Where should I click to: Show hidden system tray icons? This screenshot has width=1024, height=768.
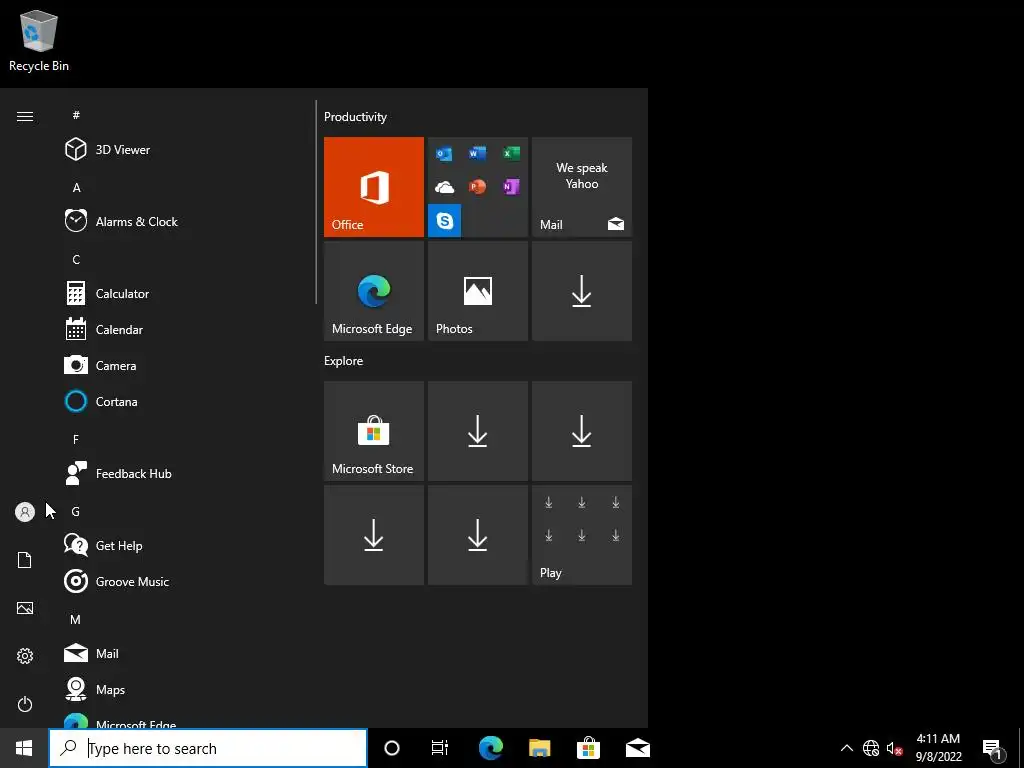point(846,748)
